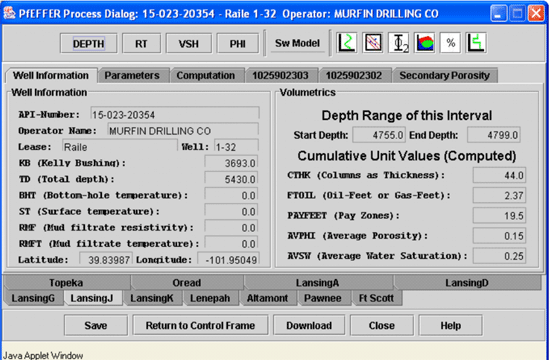Click the Download button
This screenshot has width=550, height=360.
(309, 325)
